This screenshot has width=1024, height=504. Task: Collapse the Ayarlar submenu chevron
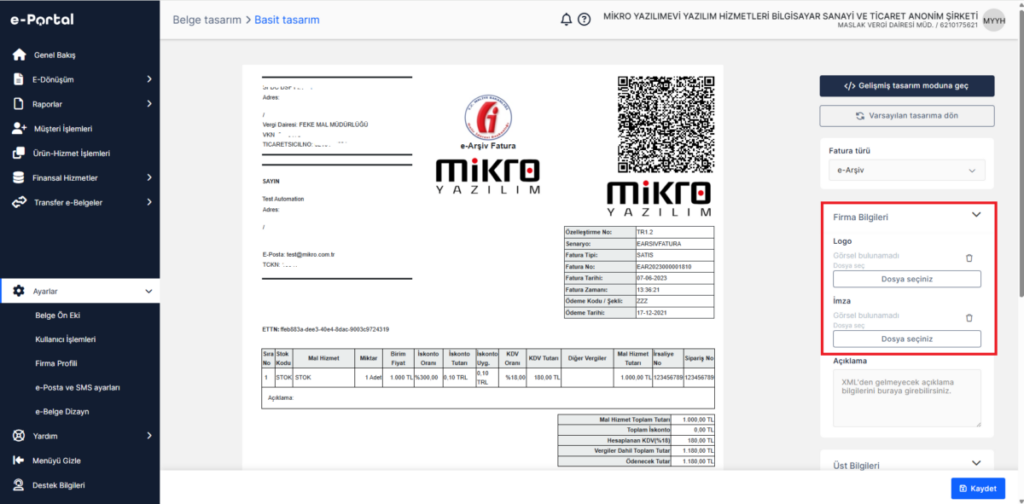point(148,291)
